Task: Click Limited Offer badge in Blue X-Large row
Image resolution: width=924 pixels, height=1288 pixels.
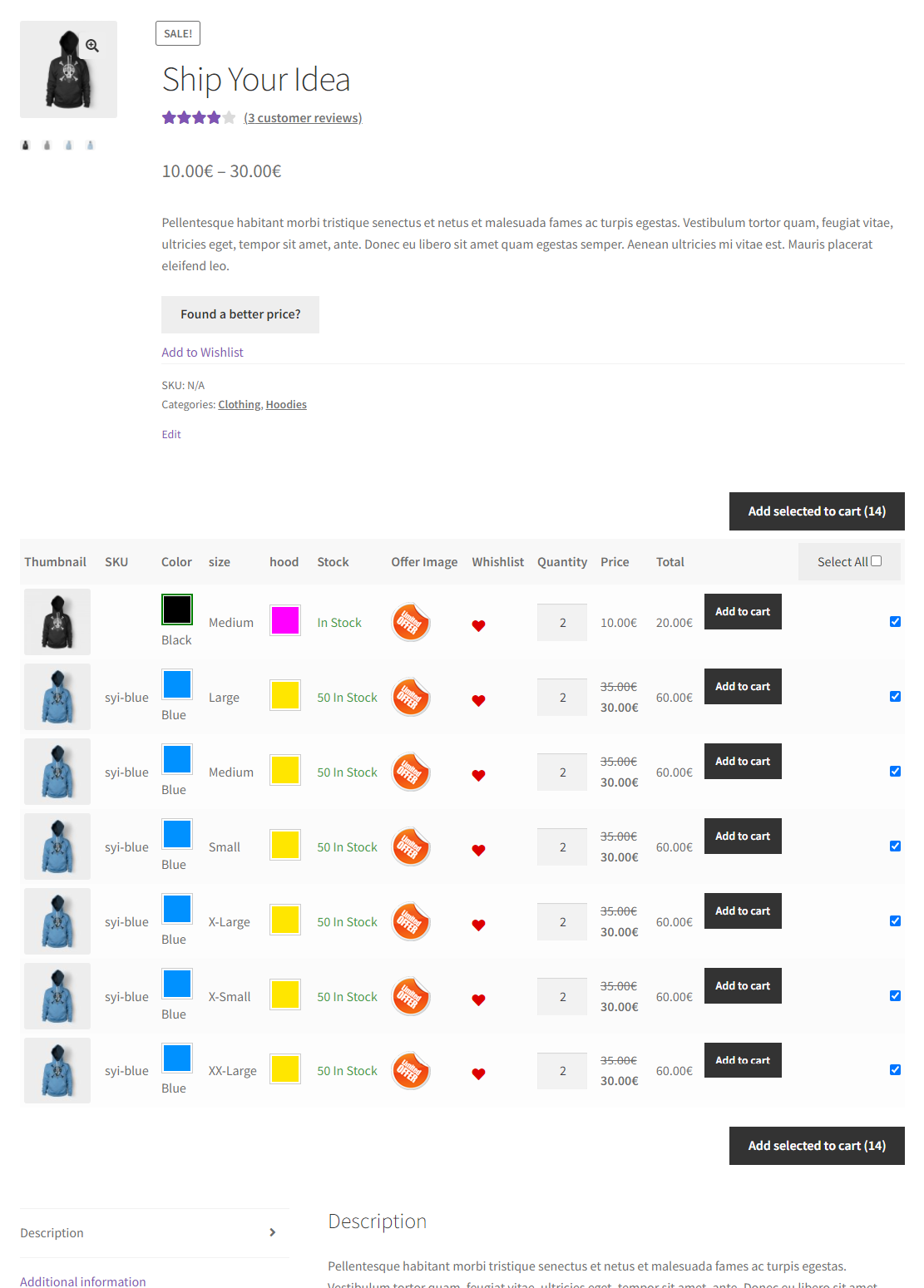Action: click(x=411, y=921)
